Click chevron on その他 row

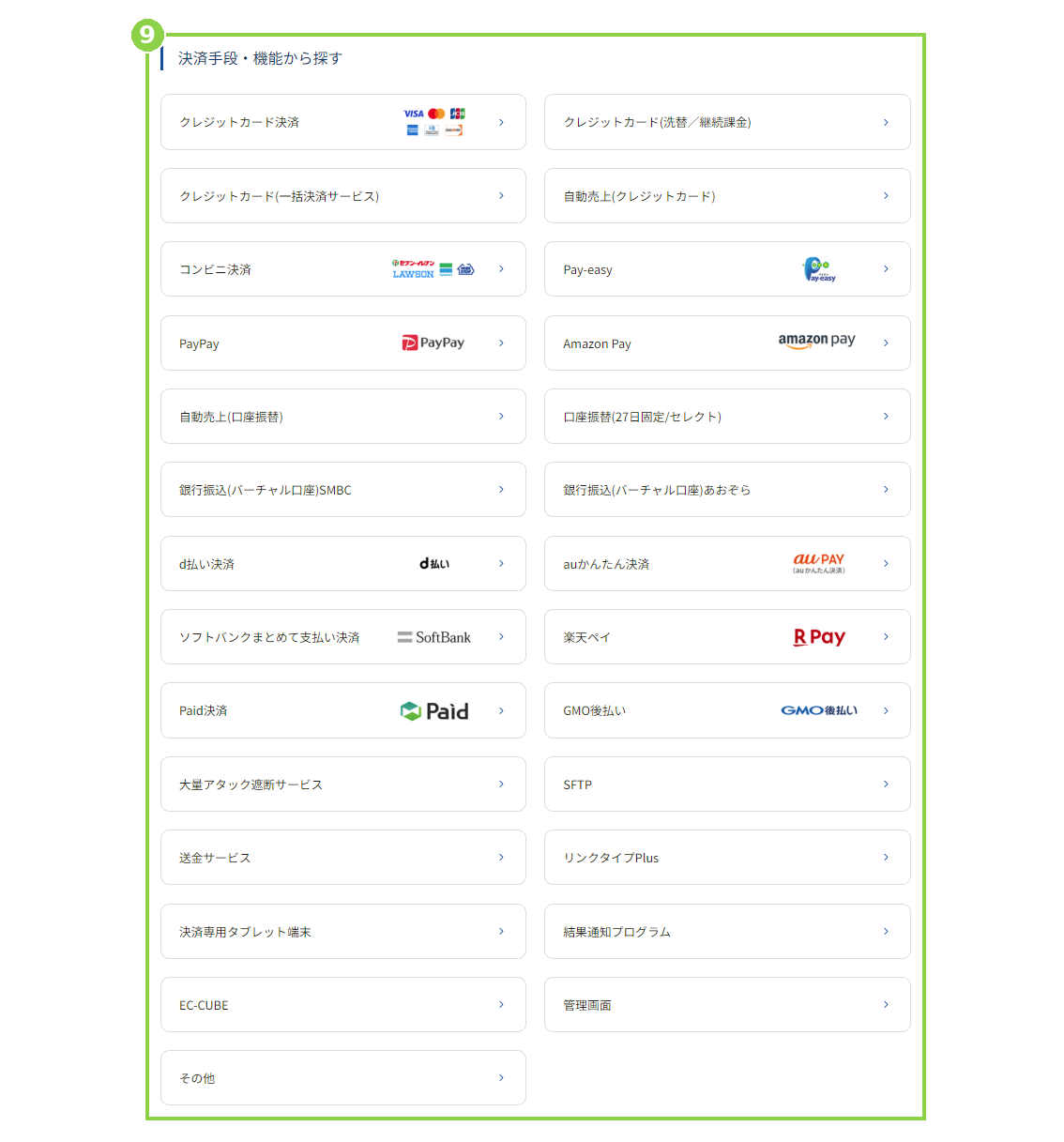[x=501, y=1077]
